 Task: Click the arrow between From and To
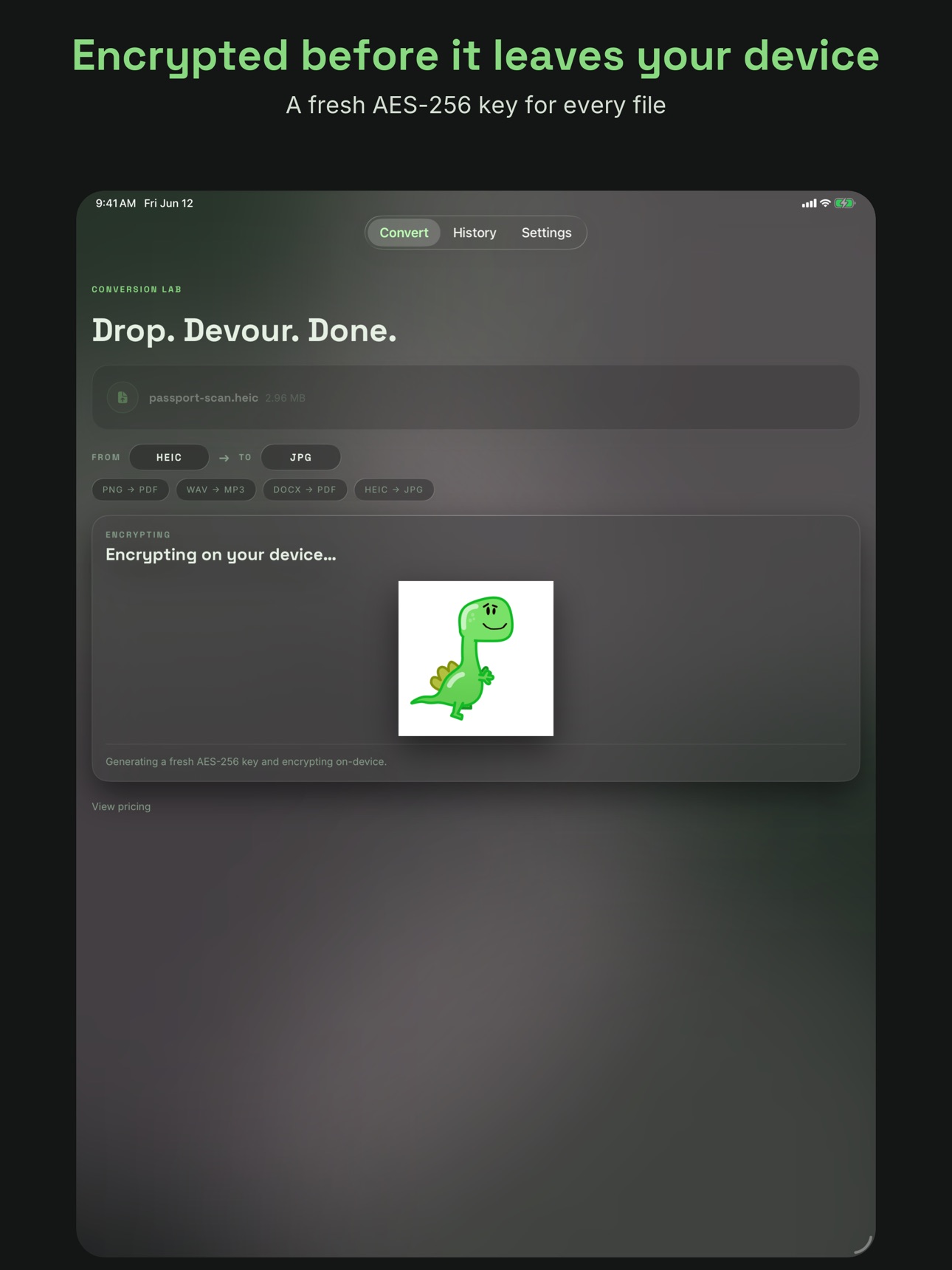pyautogui.click(x=224, y=458)
